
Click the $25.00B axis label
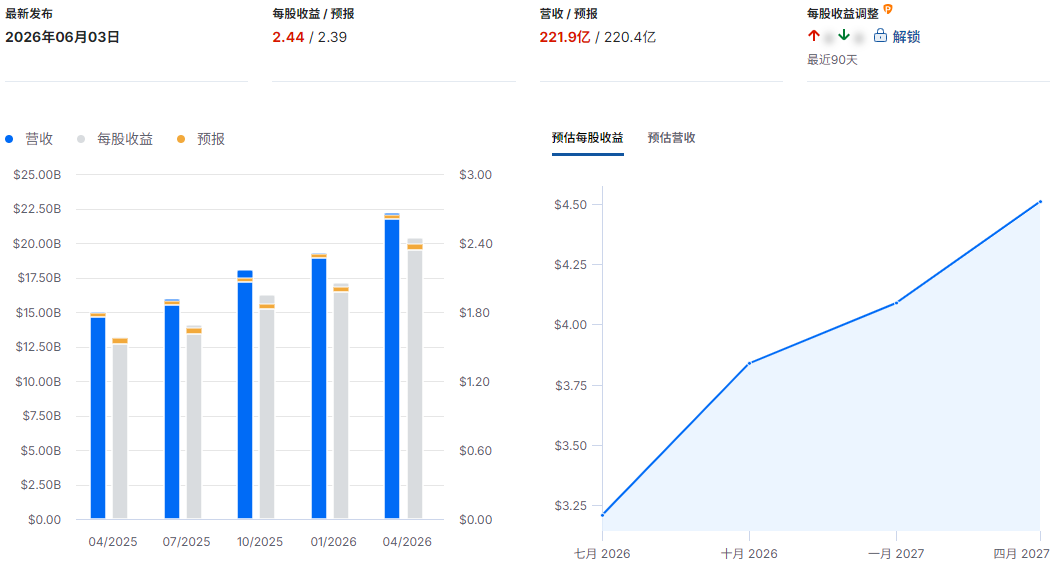click(37, 175)
